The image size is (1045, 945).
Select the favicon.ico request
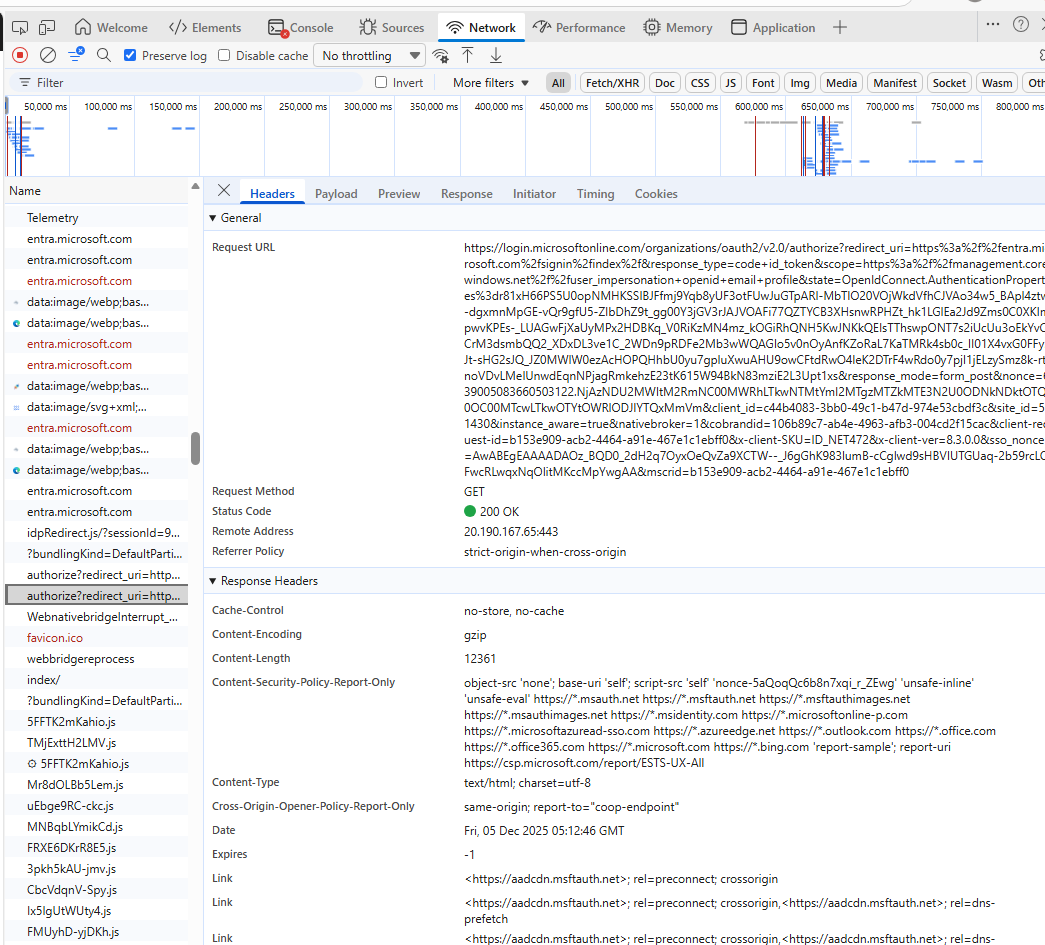(x=55, y=638)
